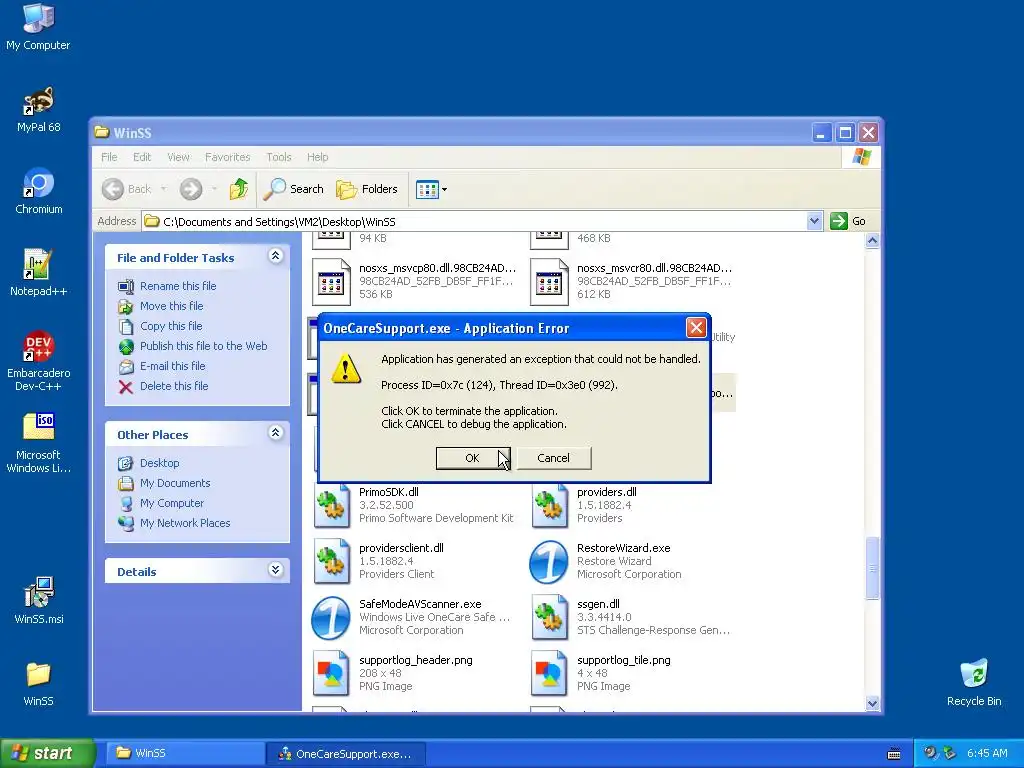
Task: Expand the Details panel
Action: click(276, 570)
